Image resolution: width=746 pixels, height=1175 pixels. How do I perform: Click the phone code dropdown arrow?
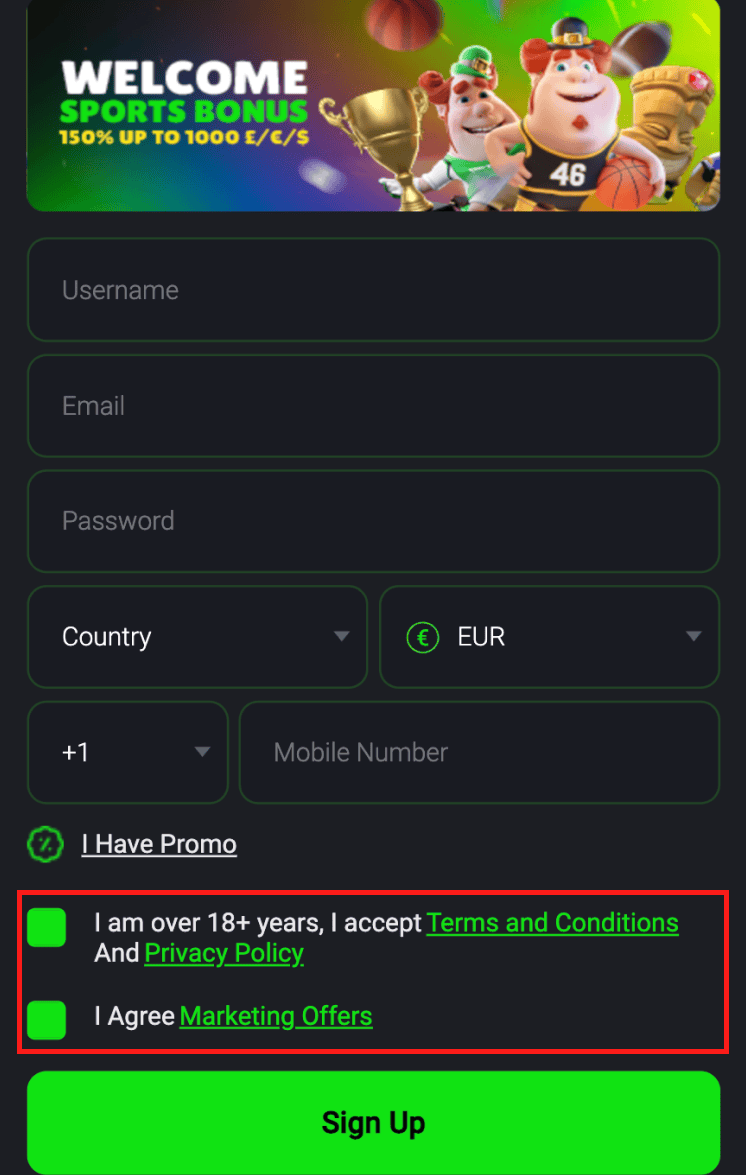click(202, 752)
